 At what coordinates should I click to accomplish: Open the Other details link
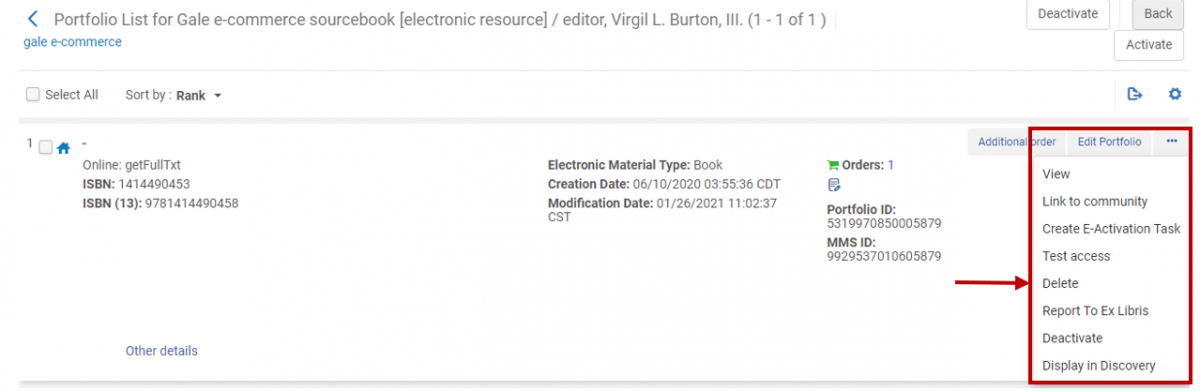coord(161,351)
